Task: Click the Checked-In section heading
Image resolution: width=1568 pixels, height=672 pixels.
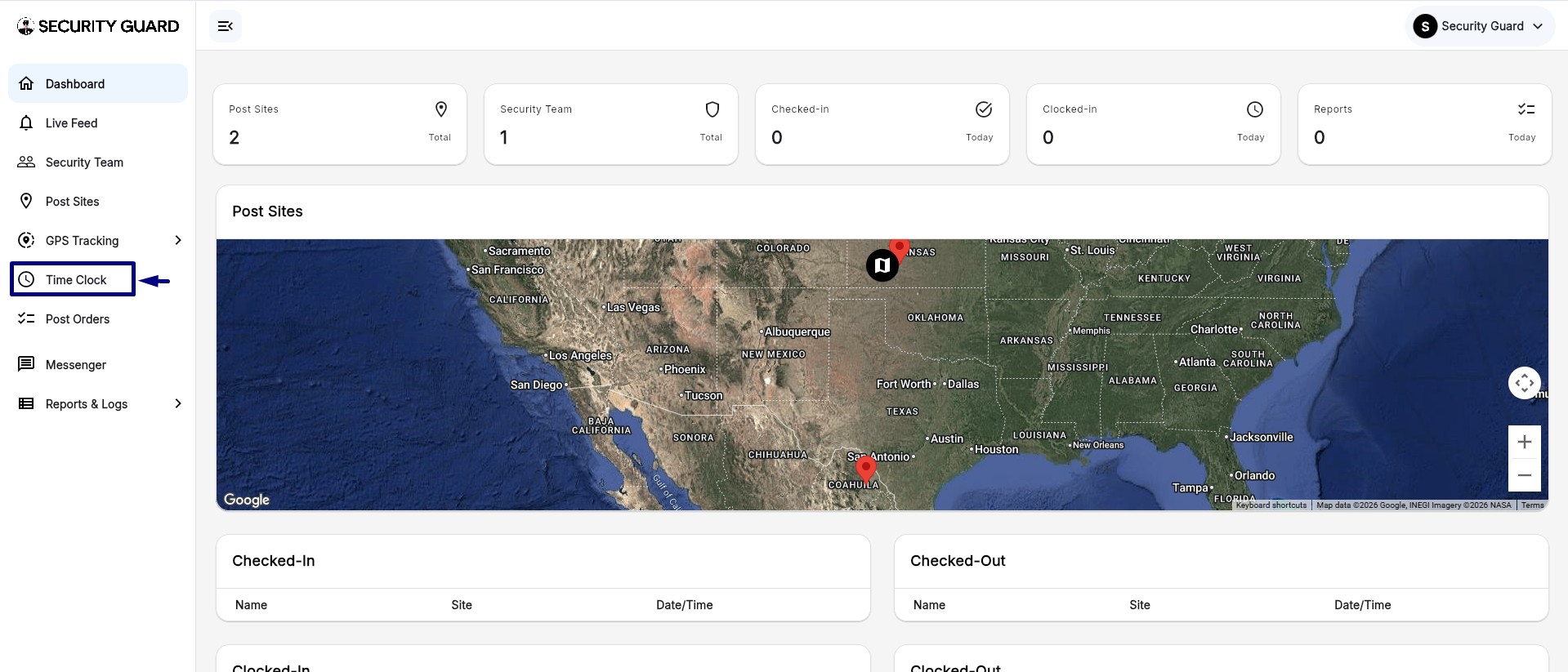Action: (x=274, y=561)
